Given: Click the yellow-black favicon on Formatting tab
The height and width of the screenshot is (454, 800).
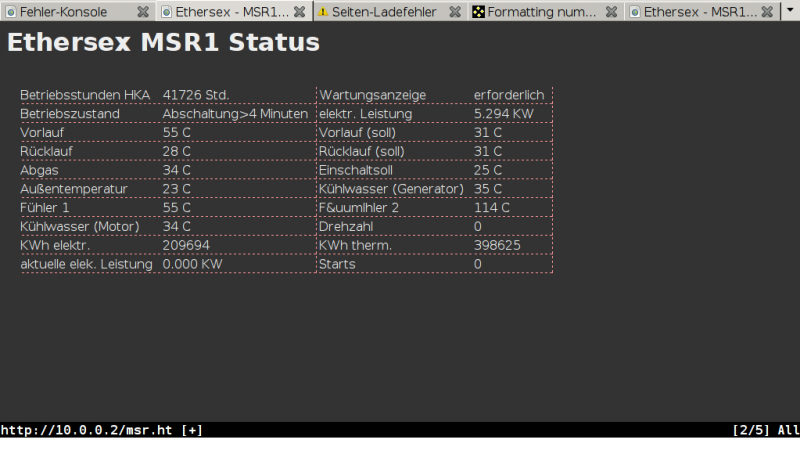Looking at the screenshot, I should coord(479,12).
